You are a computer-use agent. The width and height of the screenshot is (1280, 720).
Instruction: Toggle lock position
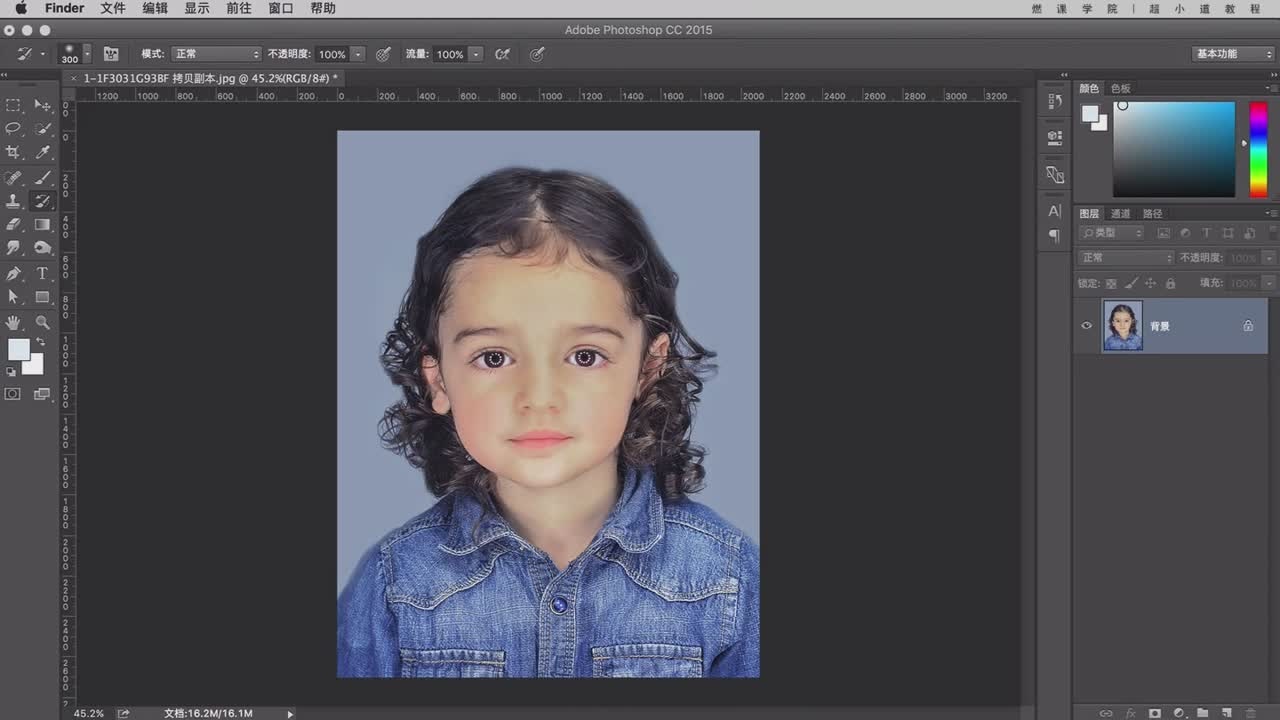click(x=1151, y=283)
